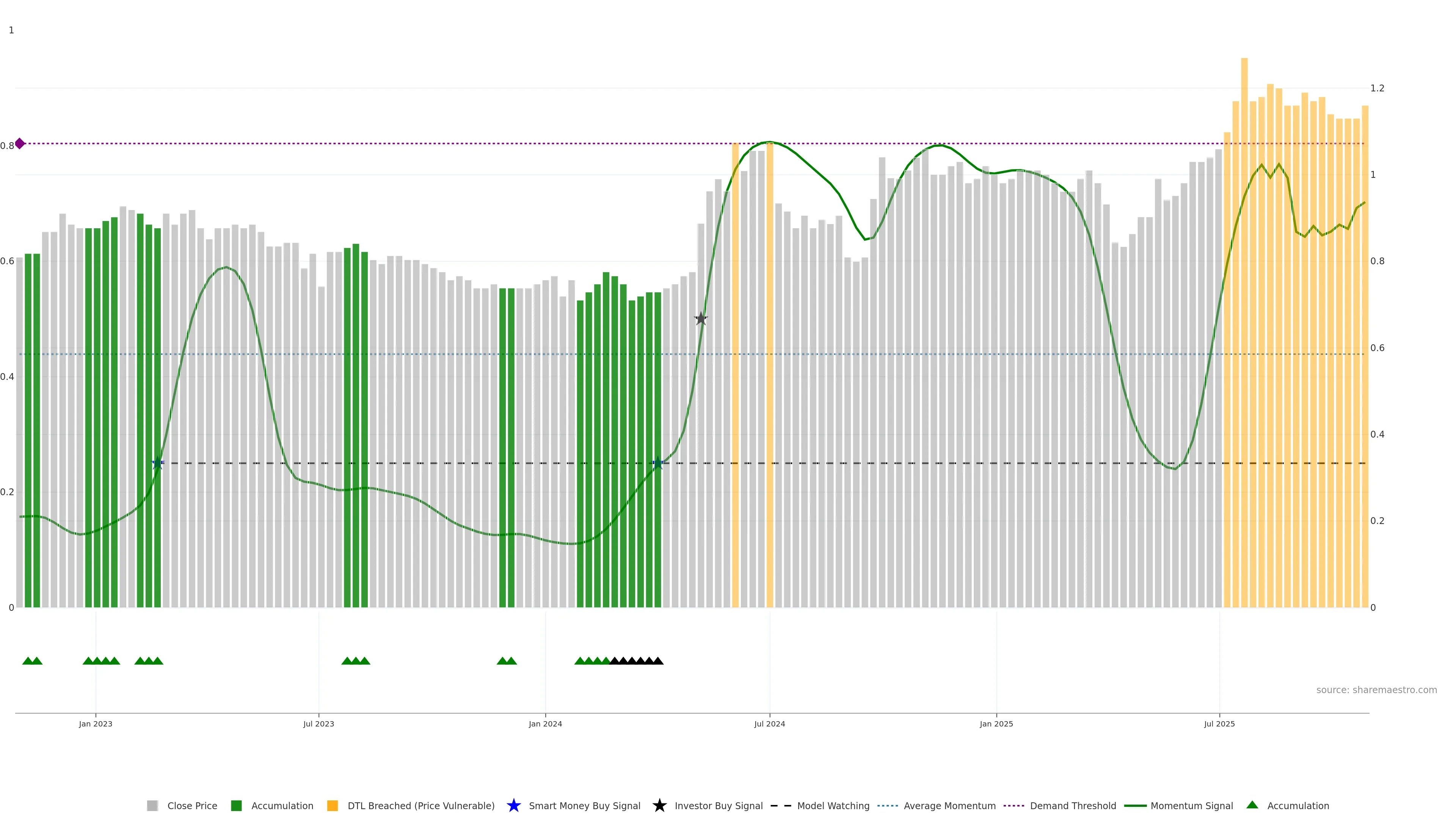Click the Jan 2023 axis label
This screenshot has height=819, width=1456.
click(96, 723)
